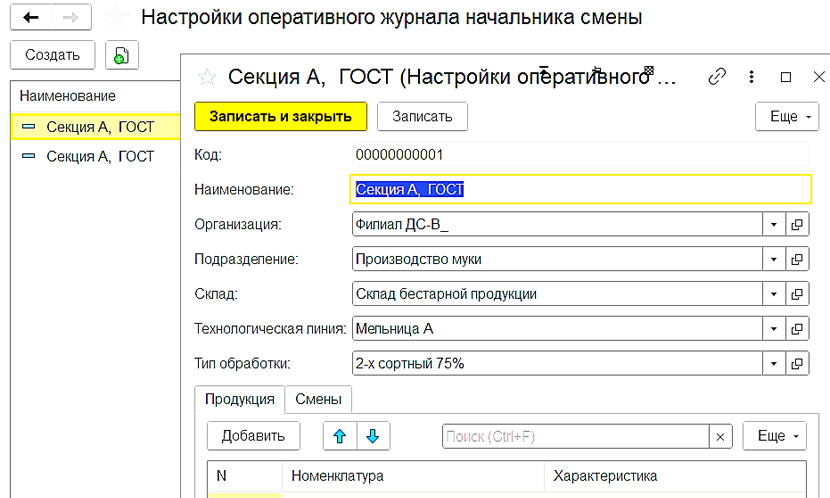The image size is (830, 498).
Task: Select highlighted first row Секция А, ГОСТ
Action: (x=95, y=127)
